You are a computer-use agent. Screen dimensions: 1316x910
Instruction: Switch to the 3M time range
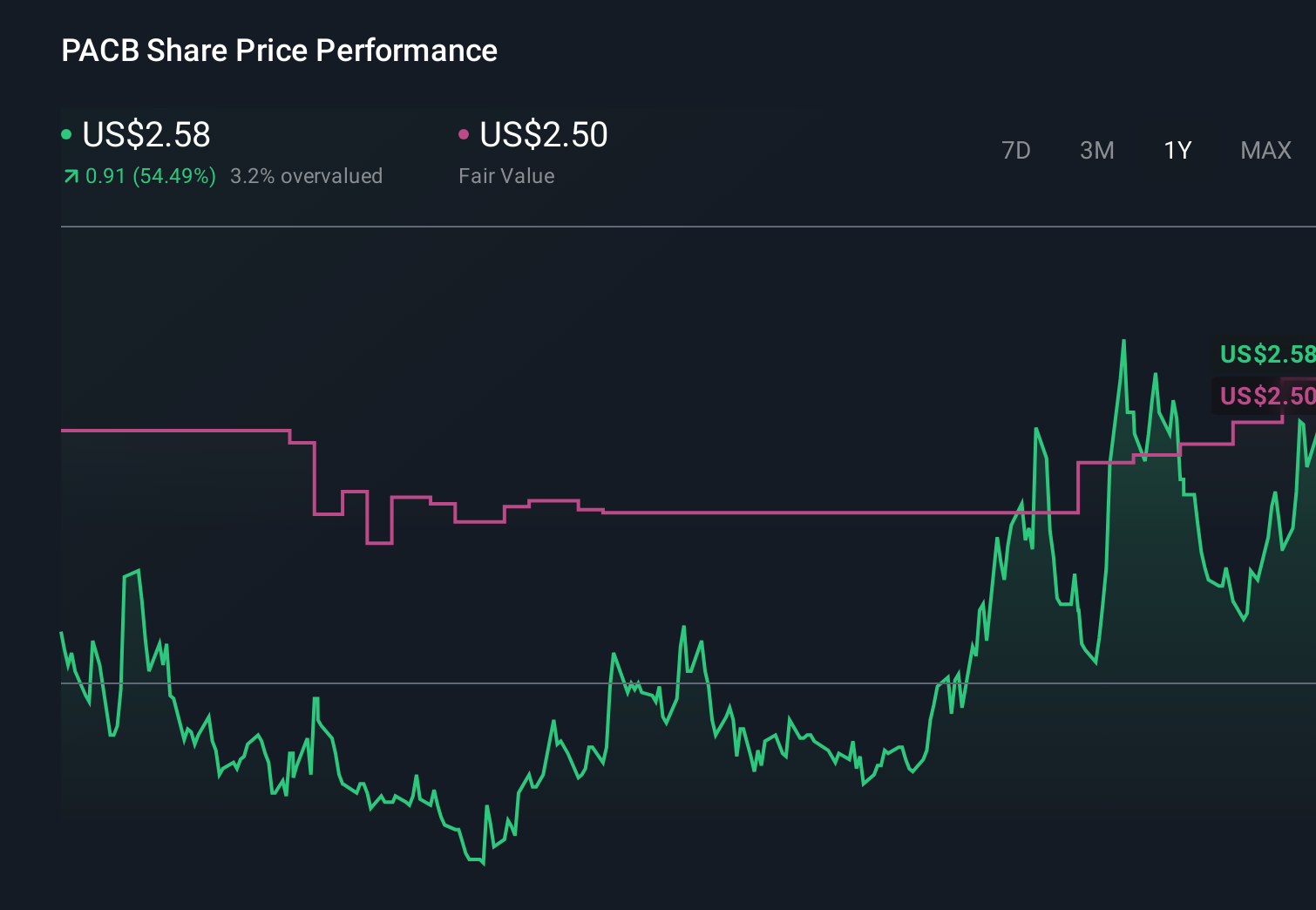(1096, 150)
